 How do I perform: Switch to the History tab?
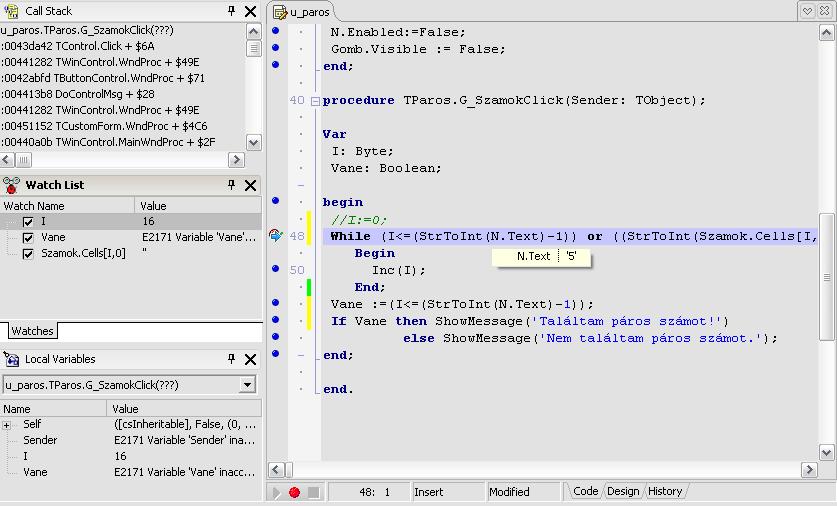coord(665,491)
